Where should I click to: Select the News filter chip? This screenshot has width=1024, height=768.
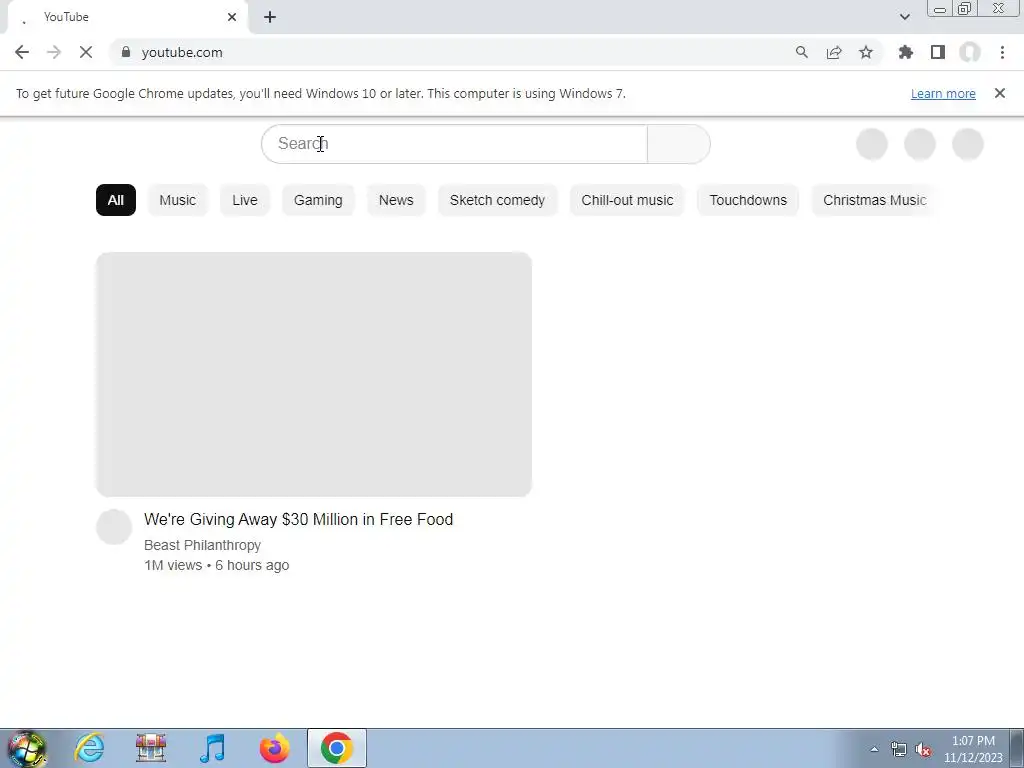(x=396, y=200)
